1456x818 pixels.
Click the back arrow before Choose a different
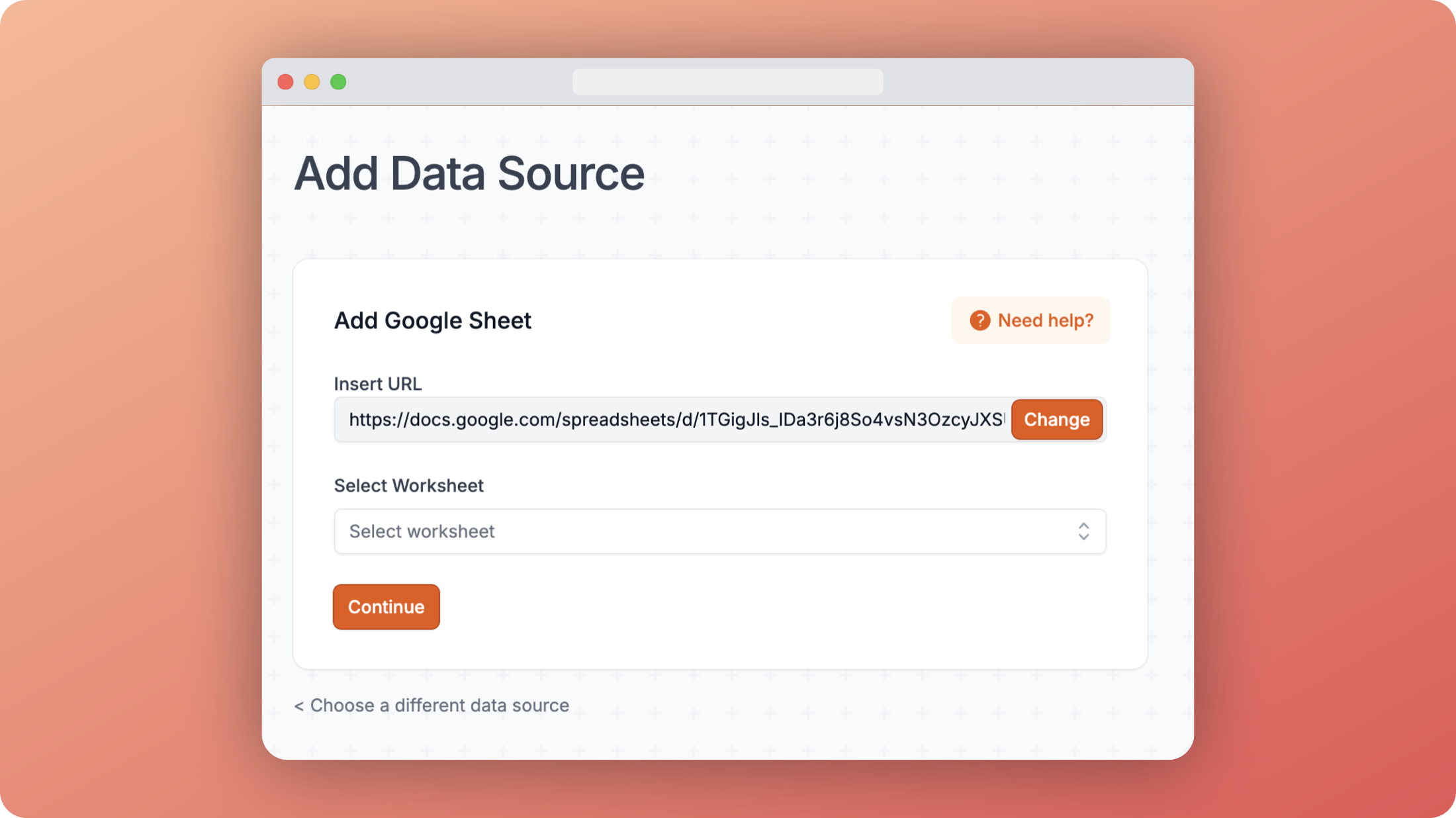click(299, 706)
